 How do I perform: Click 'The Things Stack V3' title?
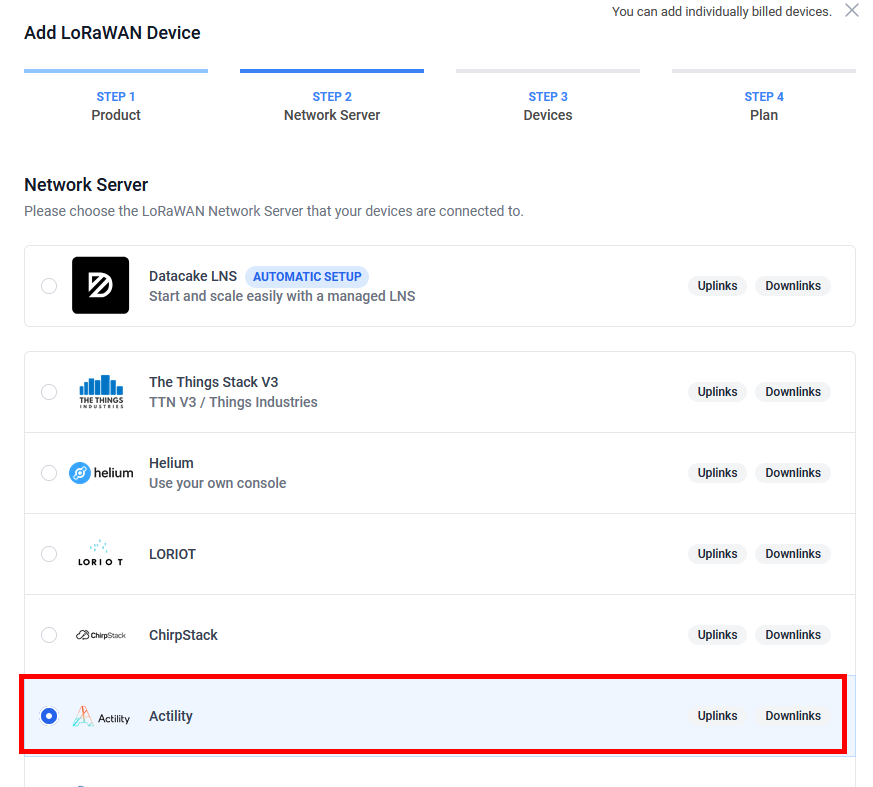pos(213,382)
